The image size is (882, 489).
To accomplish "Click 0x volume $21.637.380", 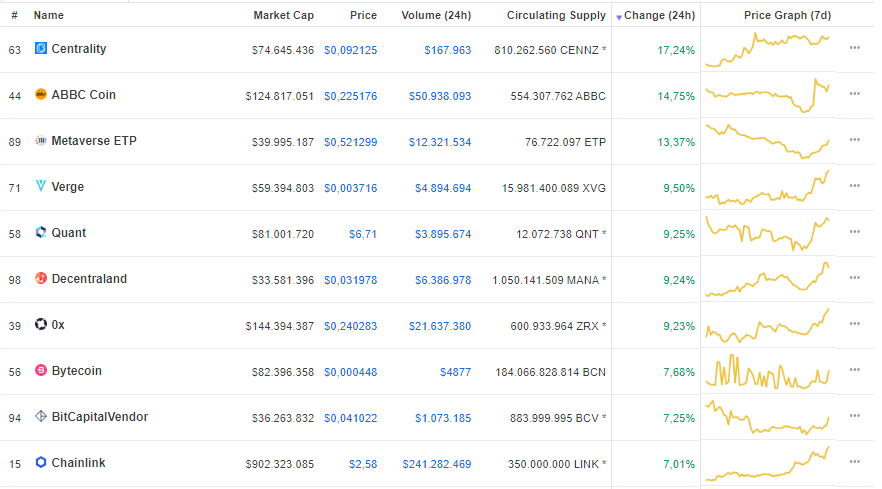I will [440, 326].
